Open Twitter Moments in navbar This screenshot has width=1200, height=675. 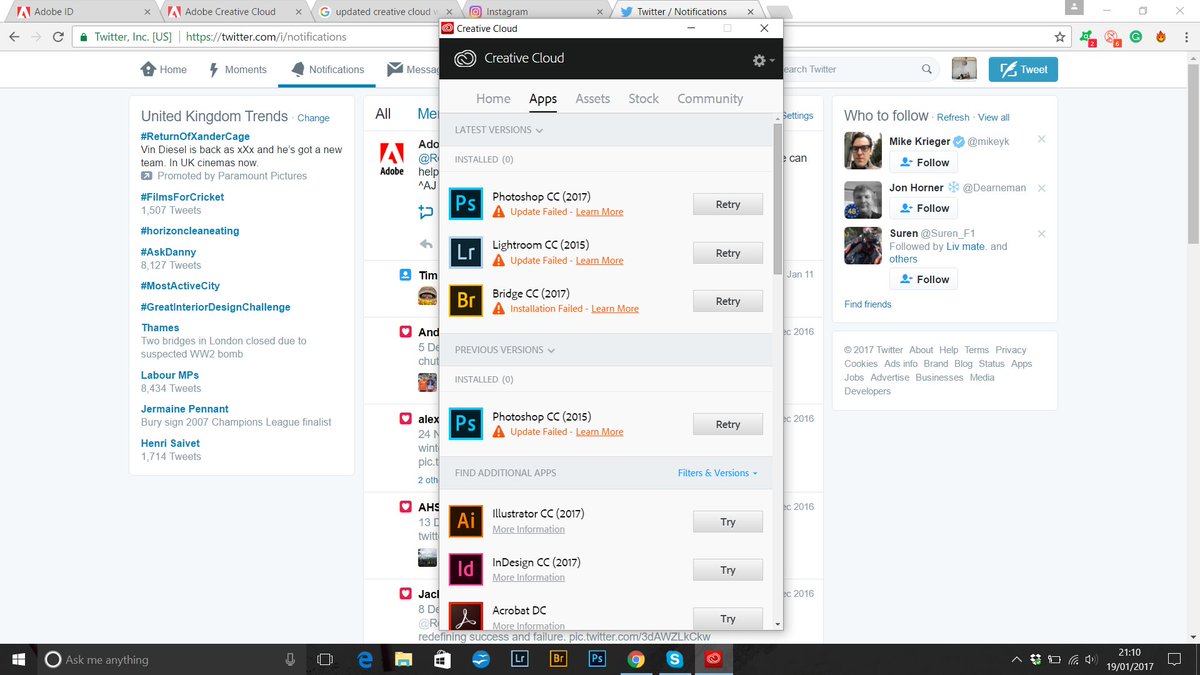tap(238, 69)
